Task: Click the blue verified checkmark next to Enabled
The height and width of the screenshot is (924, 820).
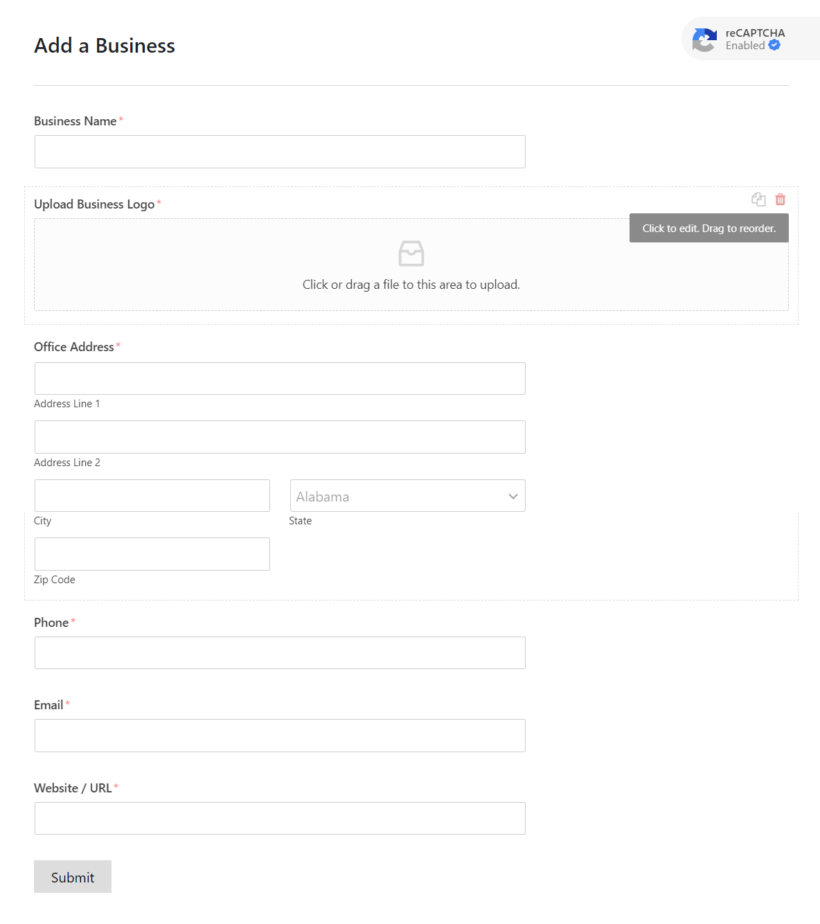Action: [x=775, y=45]
